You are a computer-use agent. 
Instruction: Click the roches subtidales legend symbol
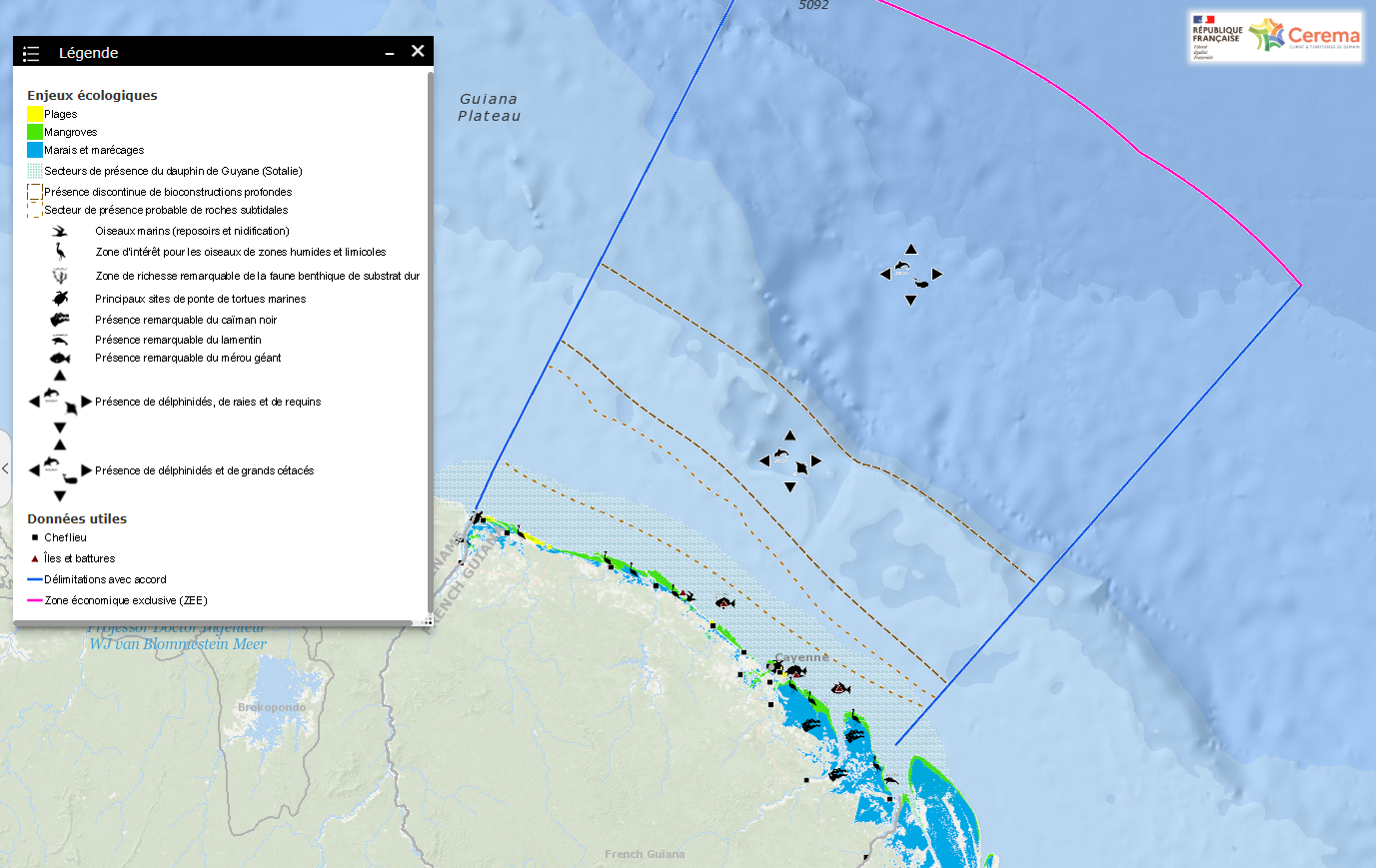[x=35, y=210]
